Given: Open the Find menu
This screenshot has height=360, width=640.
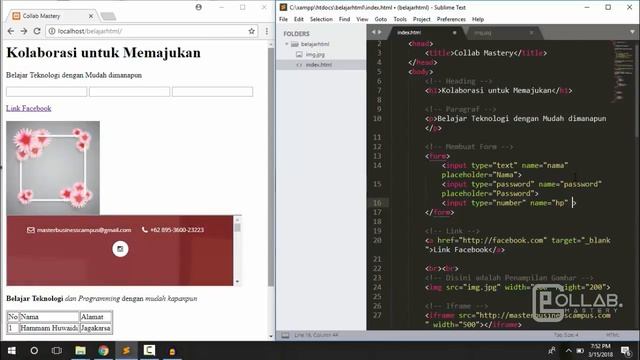Looking at the screenshot, I should coord(344,19).
